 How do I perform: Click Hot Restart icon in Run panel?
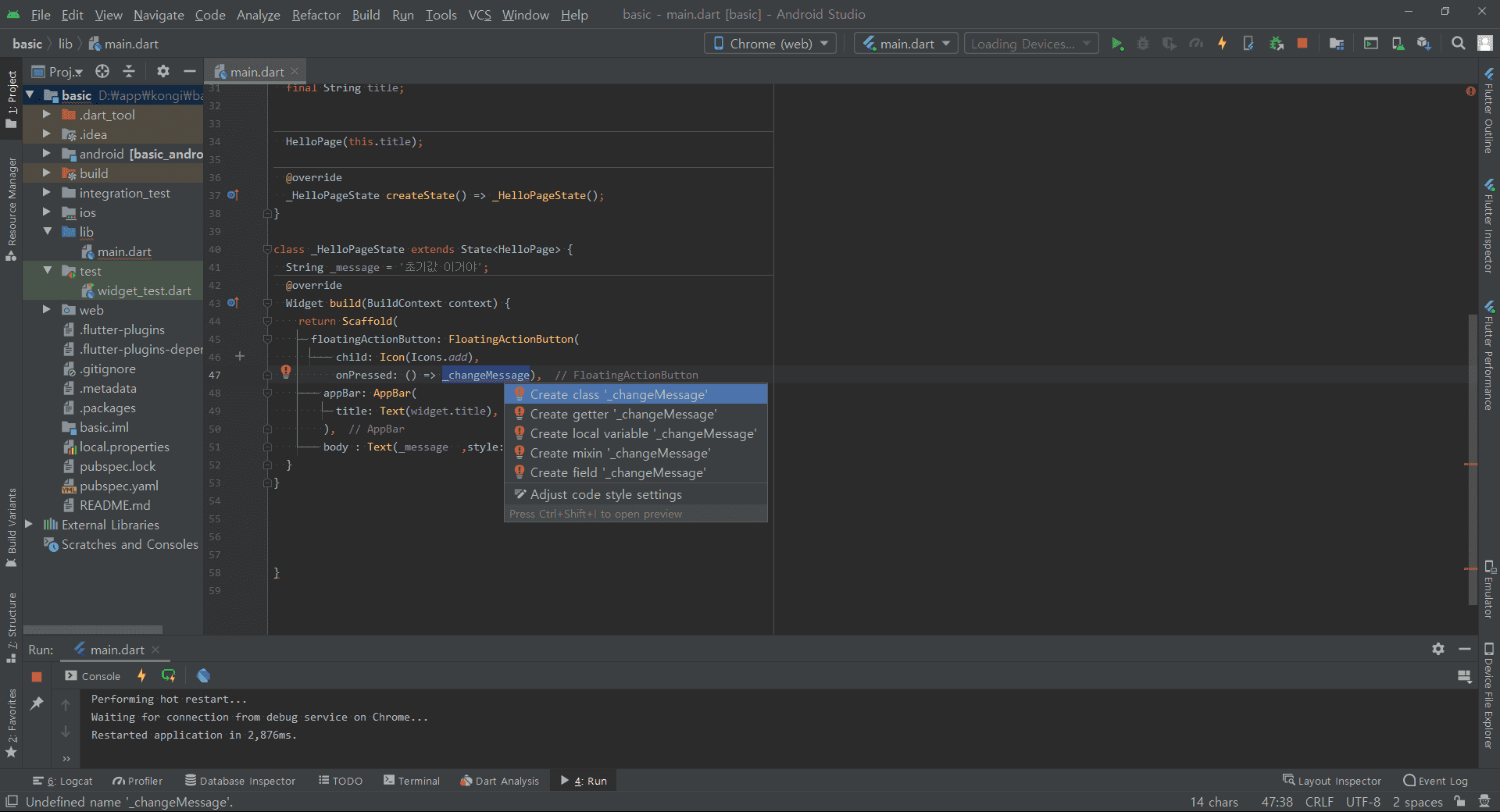[168, 675]
